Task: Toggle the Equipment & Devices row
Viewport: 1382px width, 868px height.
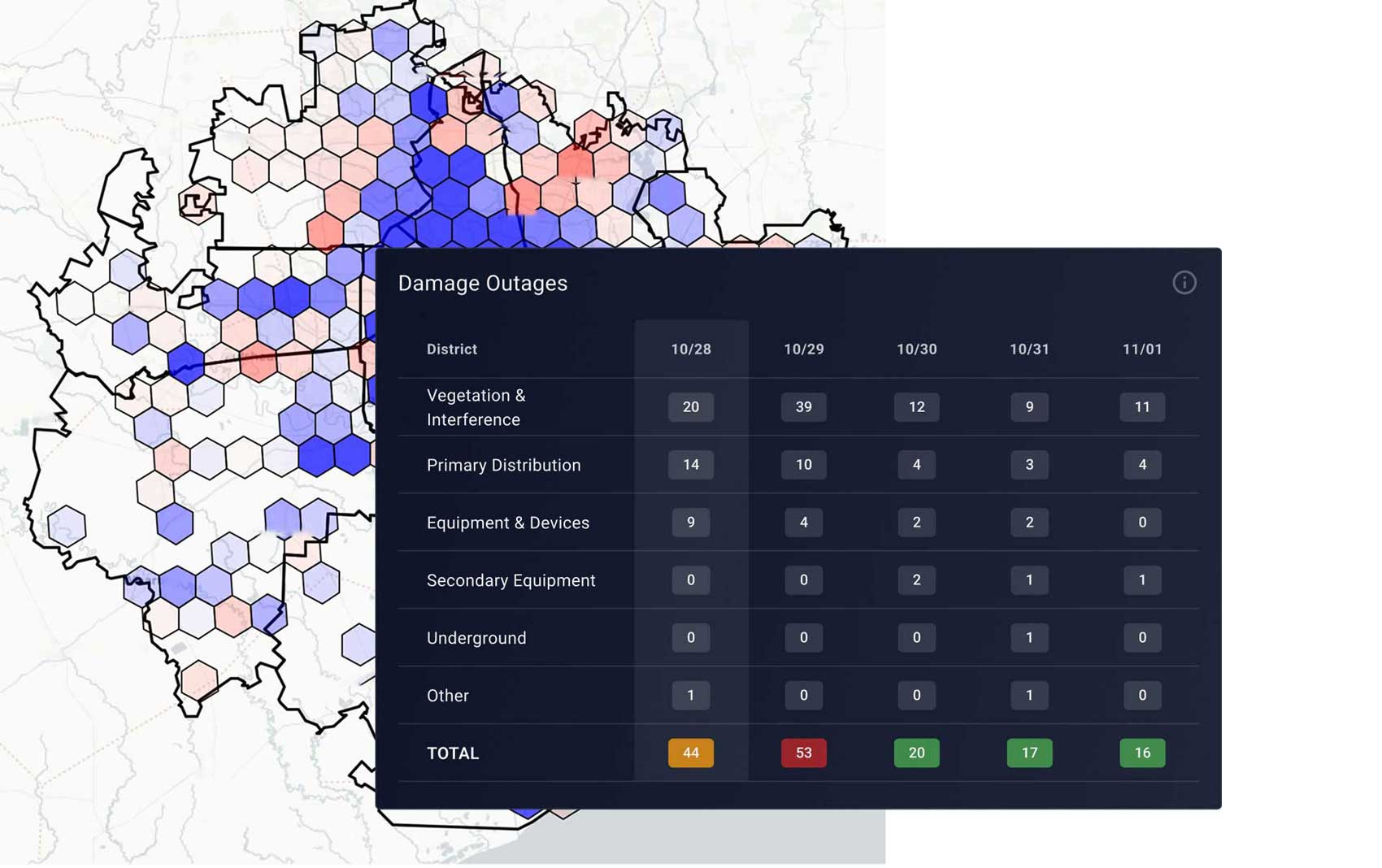Action: tap(508, 523)
